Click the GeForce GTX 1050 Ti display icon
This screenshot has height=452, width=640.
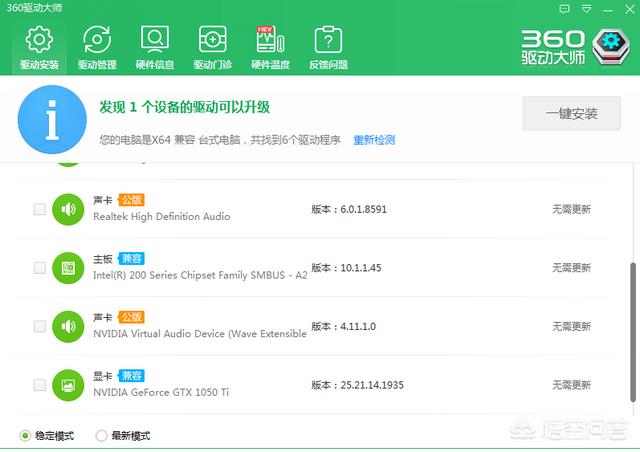(68, 385)
